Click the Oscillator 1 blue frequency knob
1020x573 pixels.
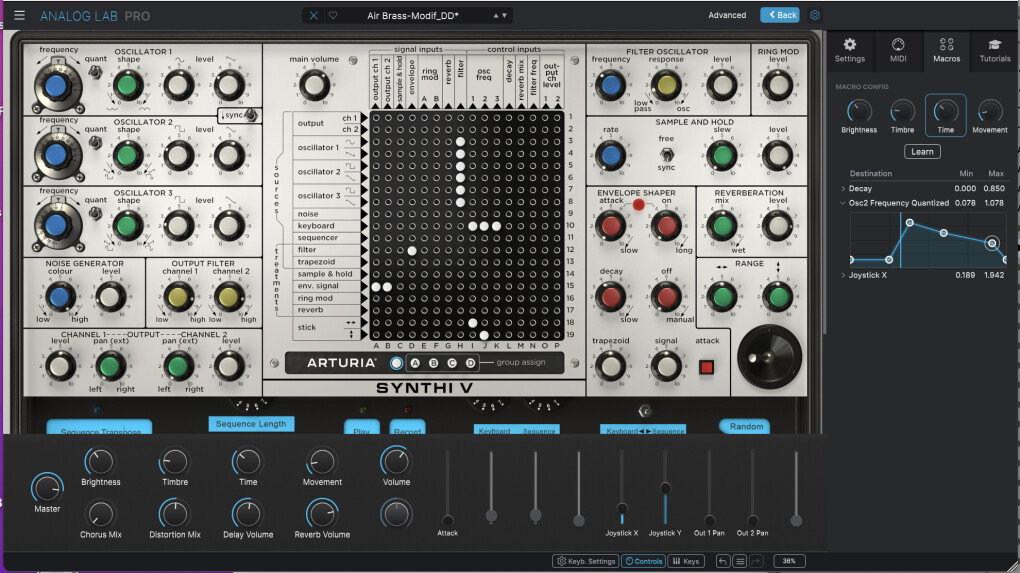point(57,86)
